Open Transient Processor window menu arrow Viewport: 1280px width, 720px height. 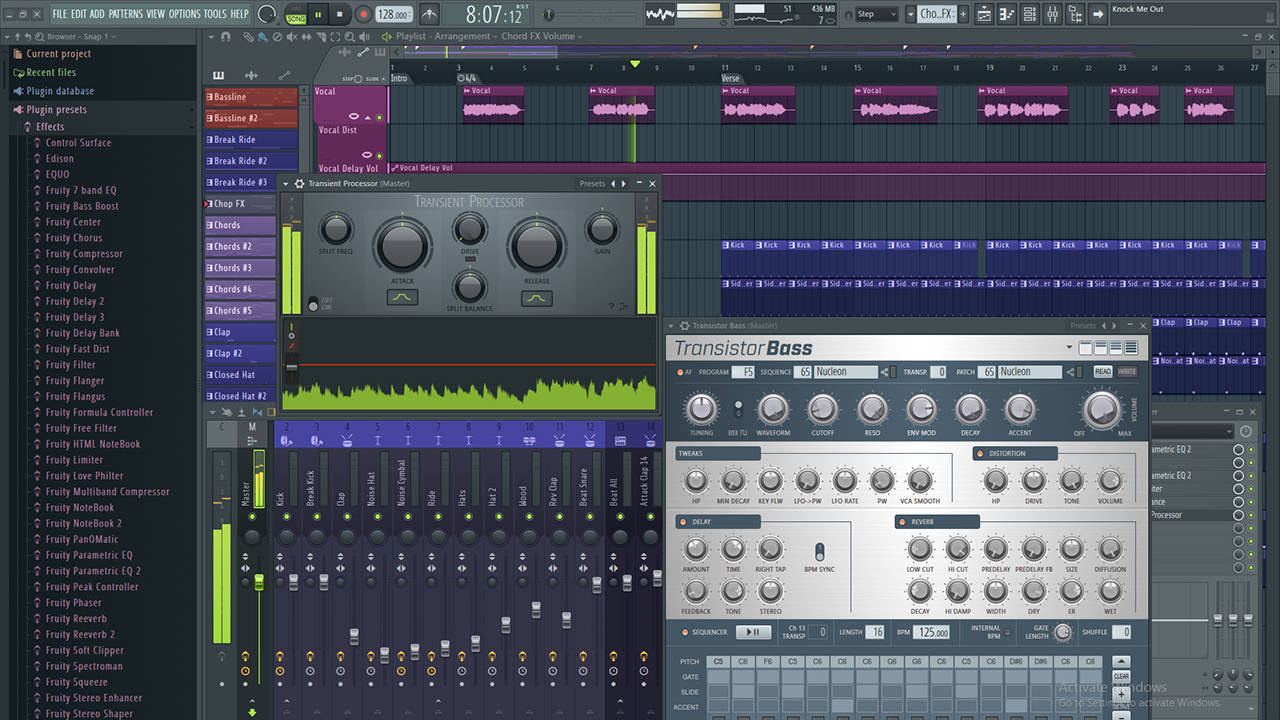(x=285, y=184)
